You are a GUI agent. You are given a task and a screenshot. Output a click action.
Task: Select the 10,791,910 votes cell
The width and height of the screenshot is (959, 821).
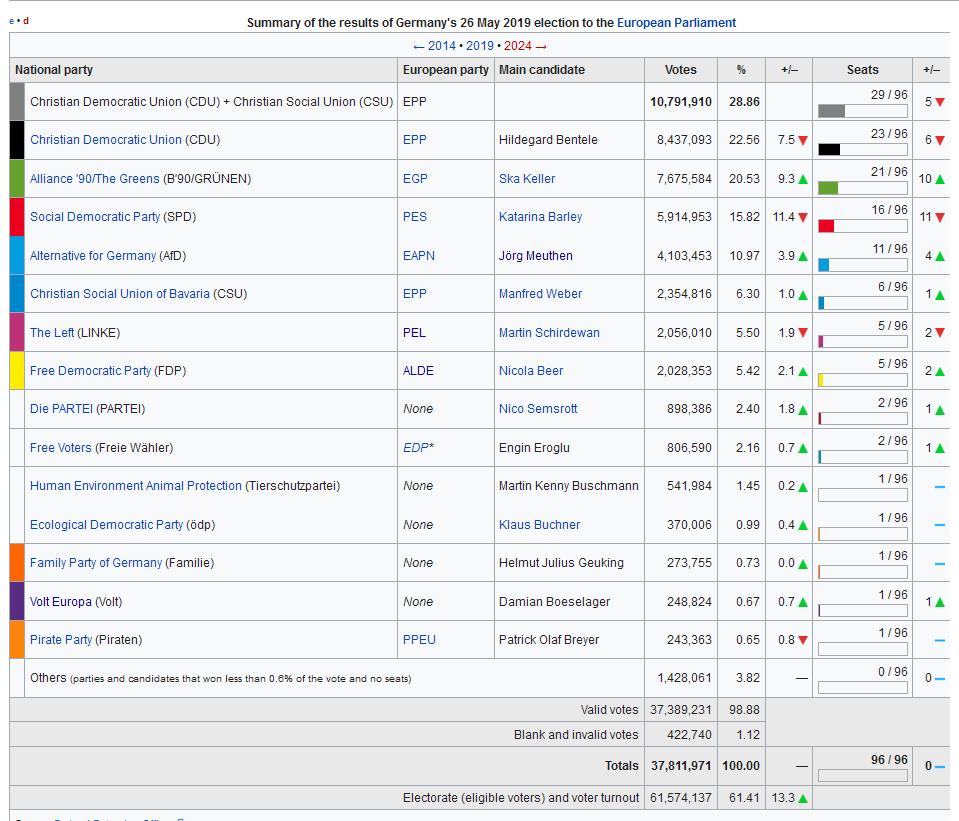(681, 102)
